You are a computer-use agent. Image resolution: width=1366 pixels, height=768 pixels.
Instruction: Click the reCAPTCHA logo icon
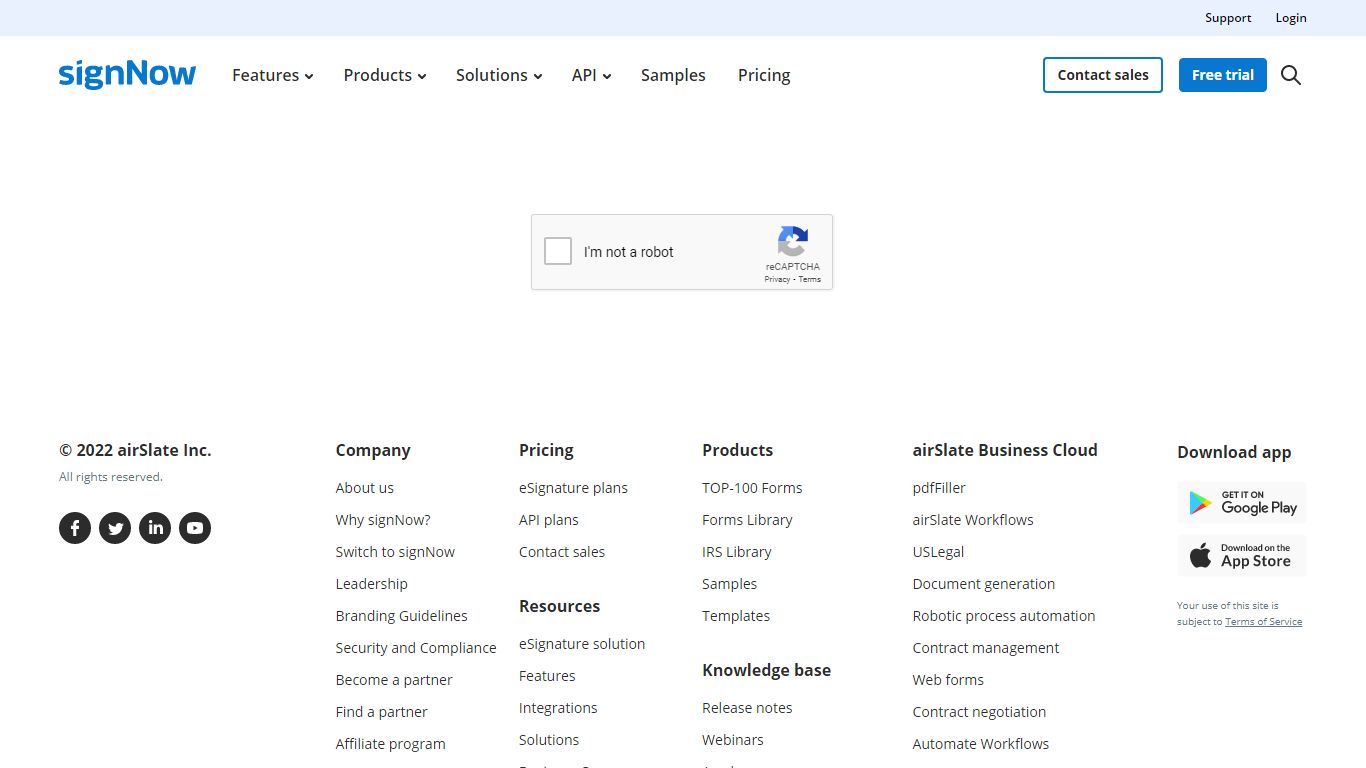793,241
